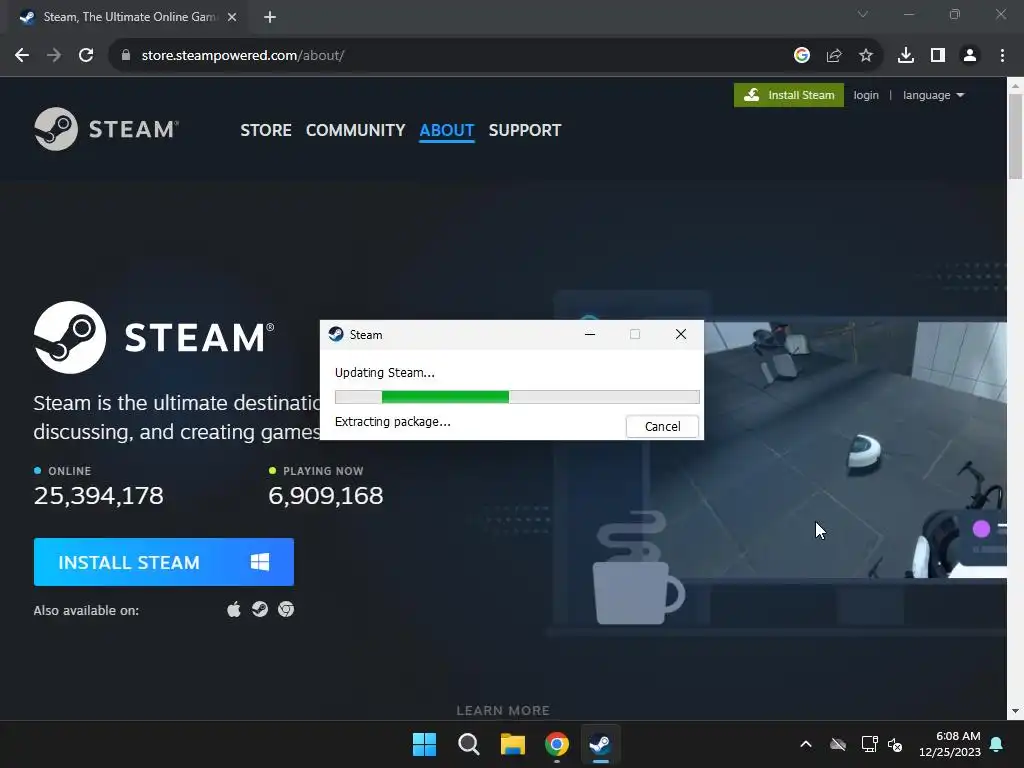
Task: Click the address bar URL field
Action: pos(457,56)
